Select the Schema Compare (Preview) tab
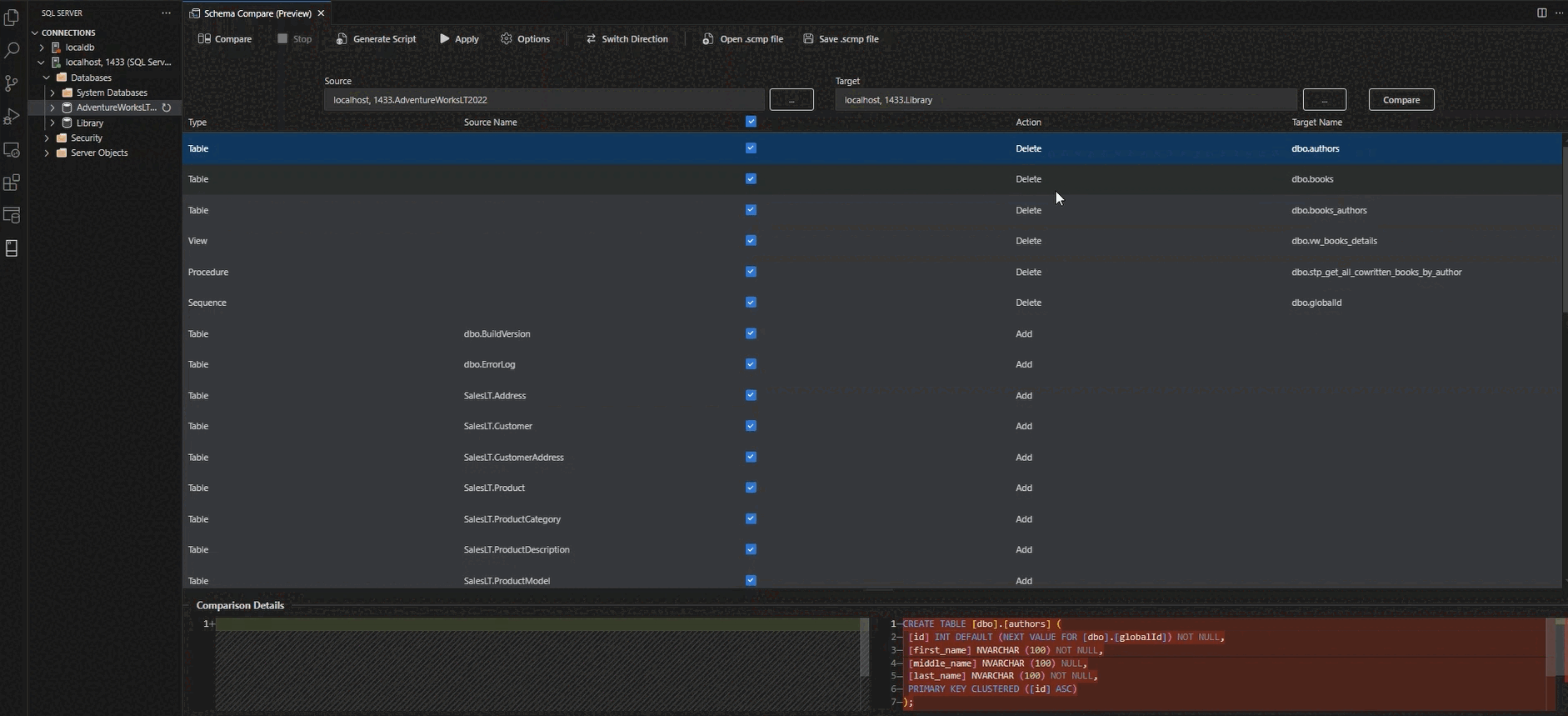Viewport: 1568px width, 716px height. pos(257,13)
